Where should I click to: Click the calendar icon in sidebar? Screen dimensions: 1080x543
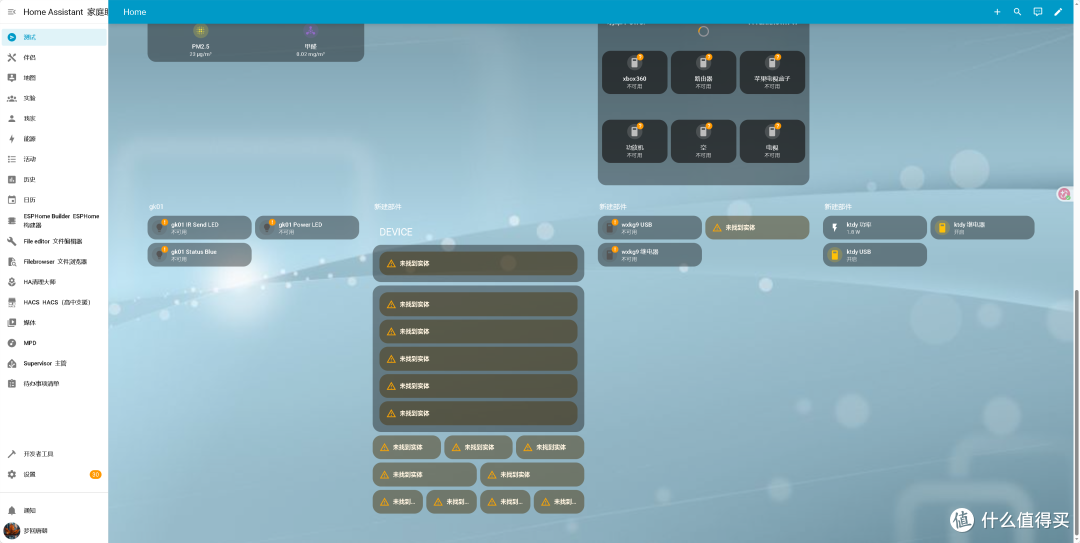(x=12, y=200)
